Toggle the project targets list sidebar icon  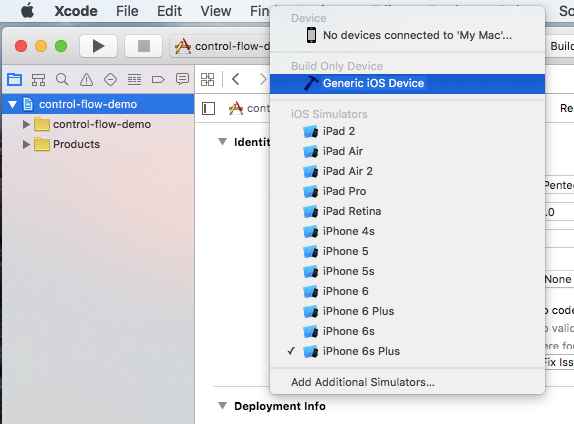(x=208, y=108)
